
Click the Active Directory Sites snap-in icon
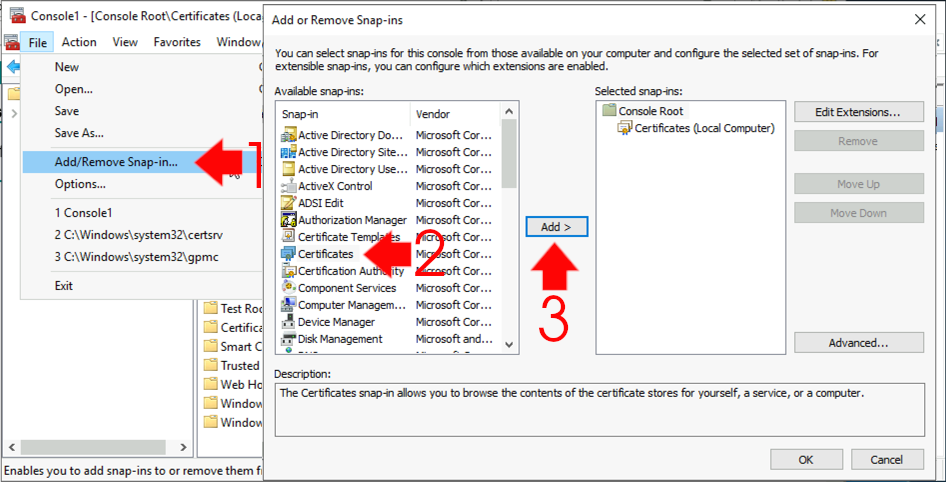(289, 152)
